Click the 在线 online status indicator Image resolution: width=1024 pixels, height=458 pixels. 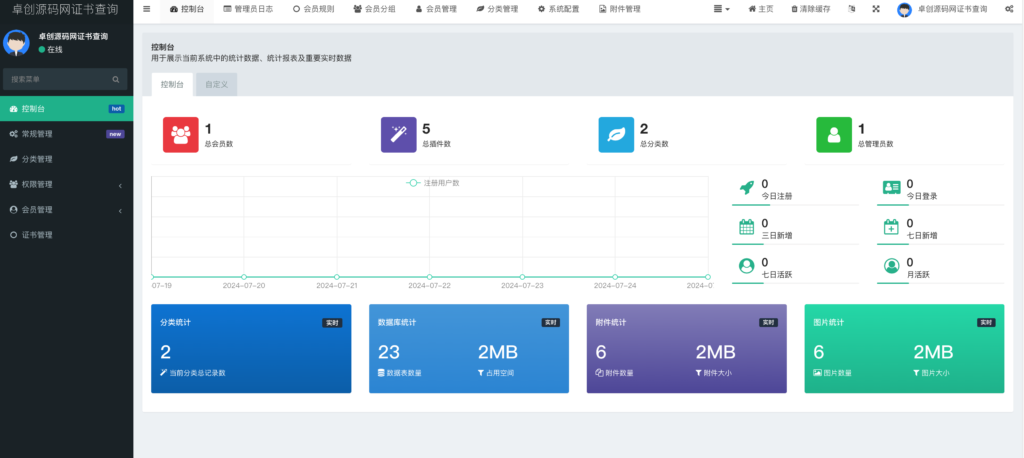click(x=51, y=50)
